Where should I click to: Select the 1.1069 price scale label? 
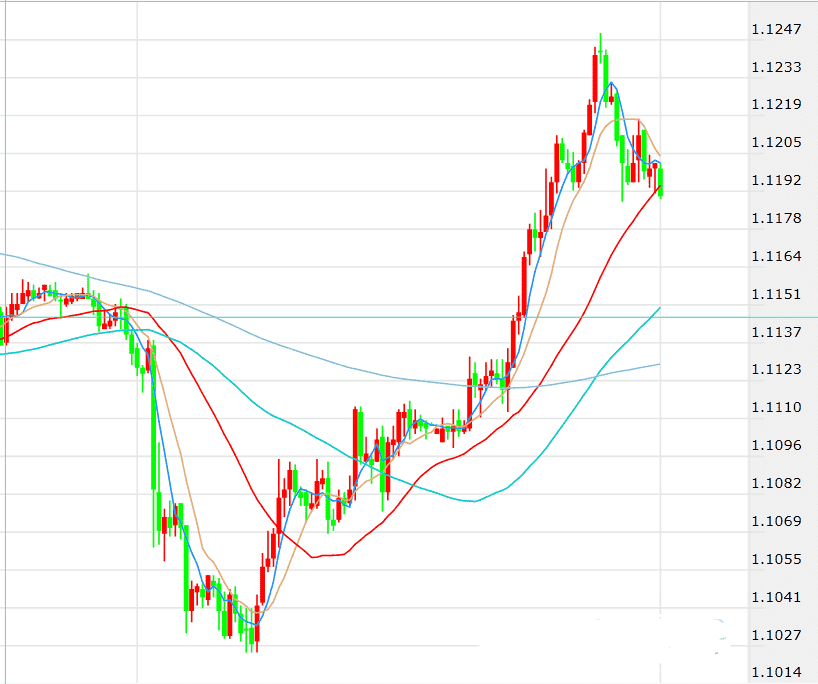777,521
